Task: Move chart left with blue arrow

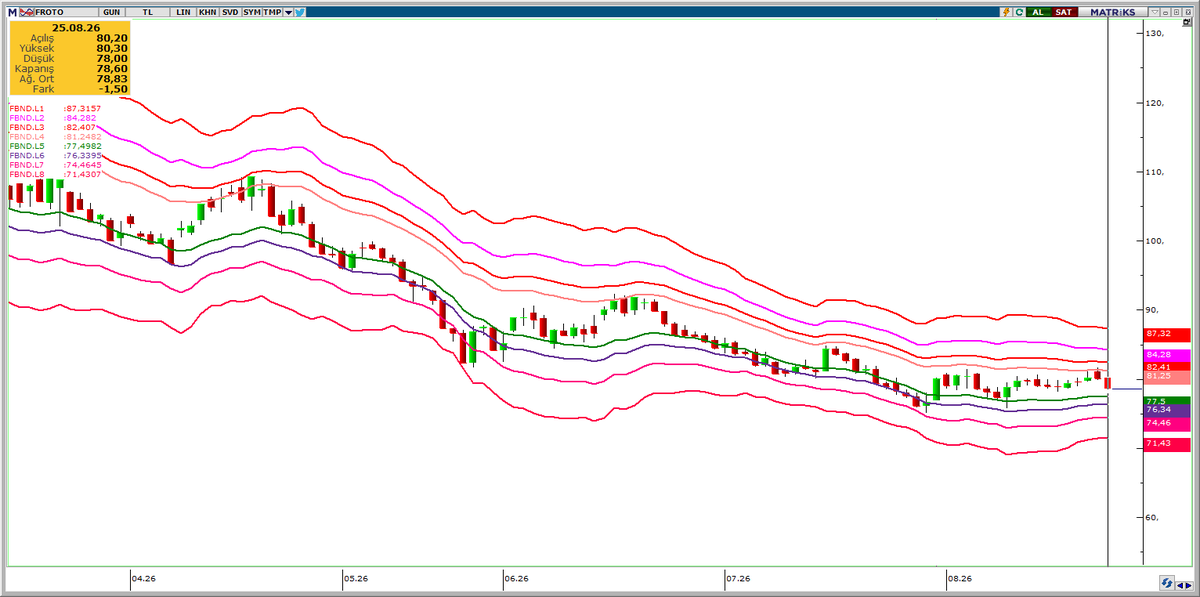Action: point(1180,585)
